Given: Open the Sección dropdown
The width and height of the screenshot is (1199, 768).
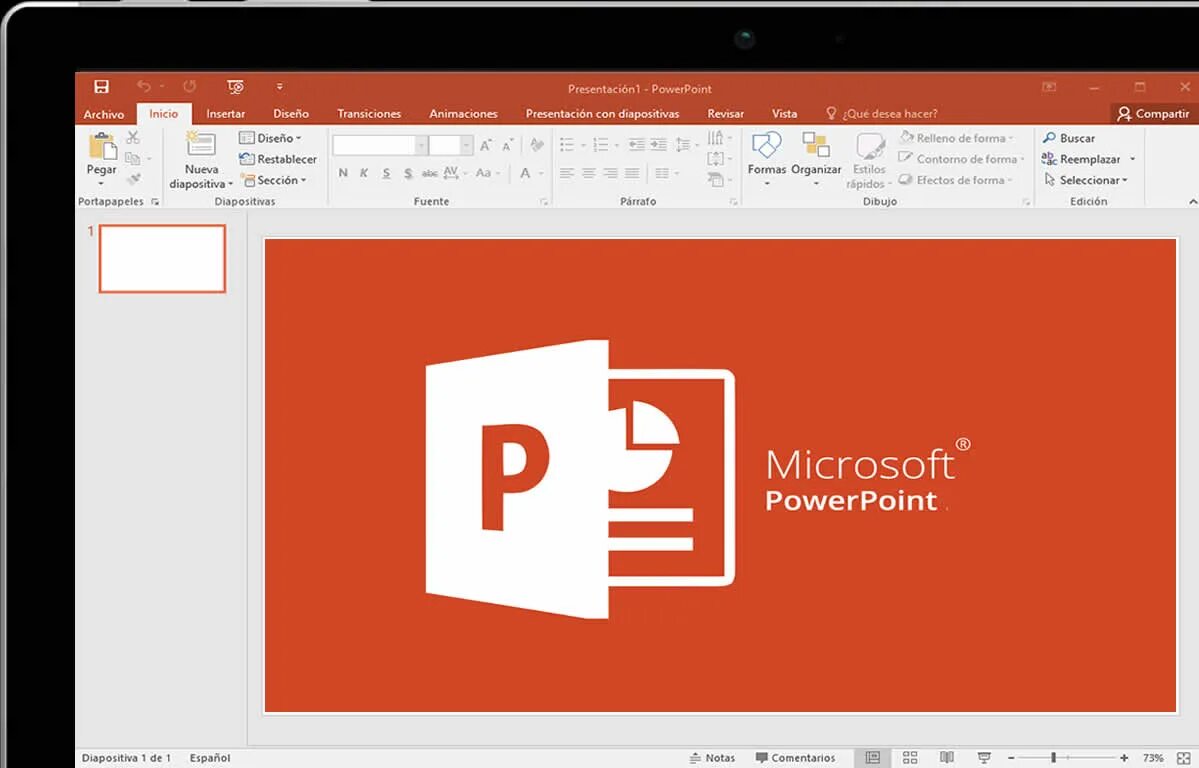Looking at the screenshot, I should pyautogui.click(x=274, y=181).
